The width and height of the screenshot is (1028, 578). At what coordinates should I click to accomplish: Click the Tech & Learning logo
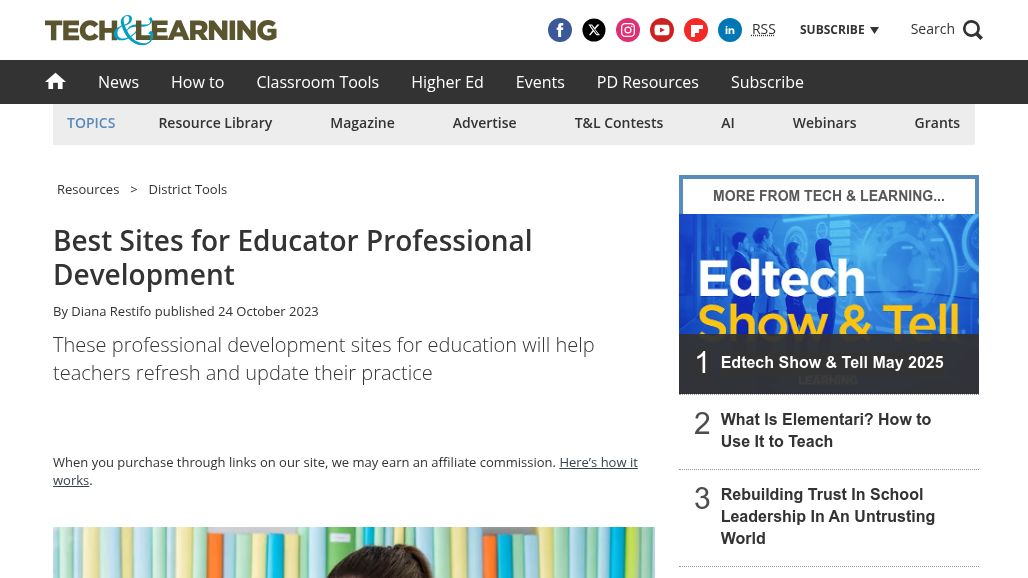pyautogui.click(x=161, y=30)
